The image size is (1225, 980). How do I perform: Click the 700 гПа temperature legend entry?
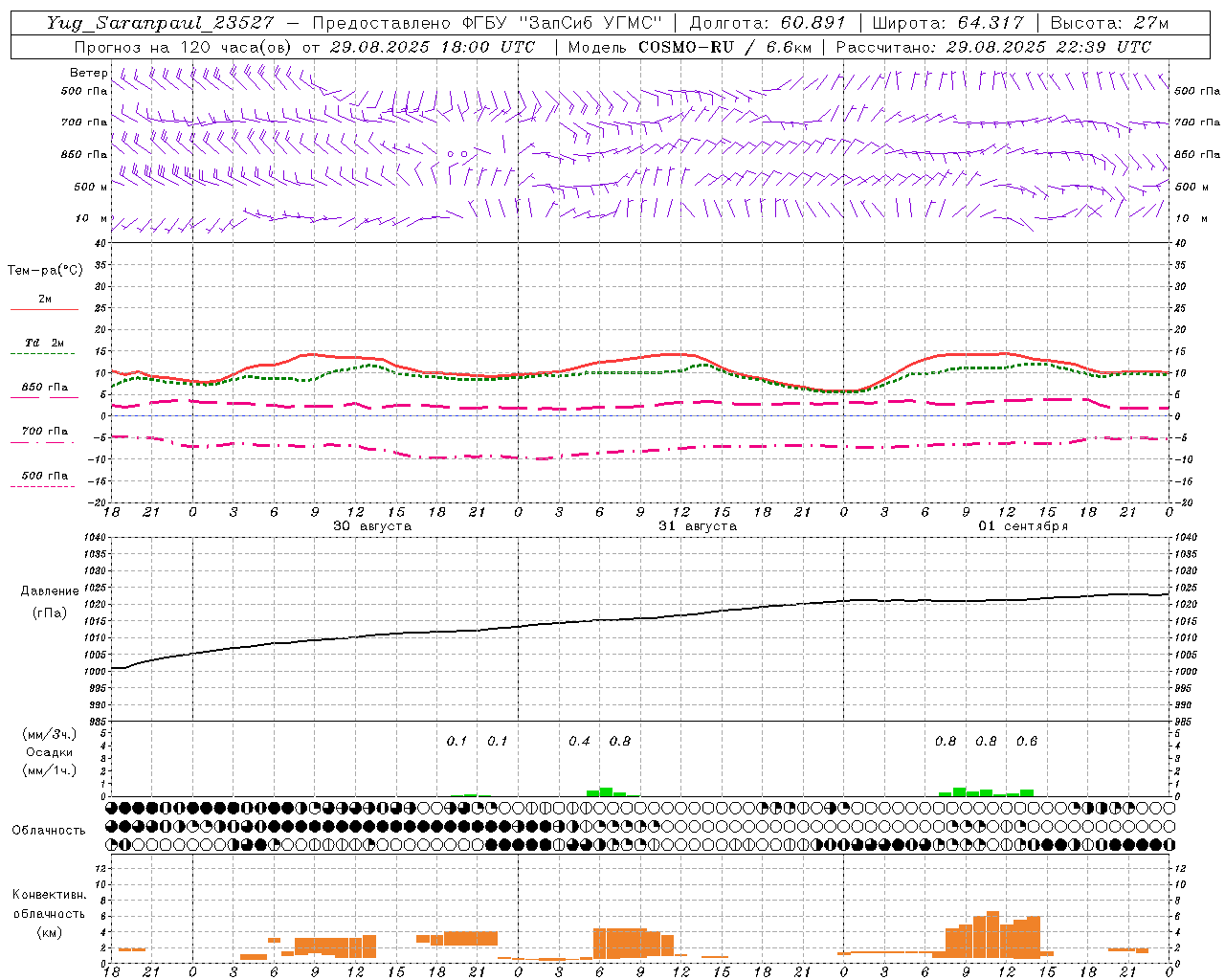click(45, 431)
